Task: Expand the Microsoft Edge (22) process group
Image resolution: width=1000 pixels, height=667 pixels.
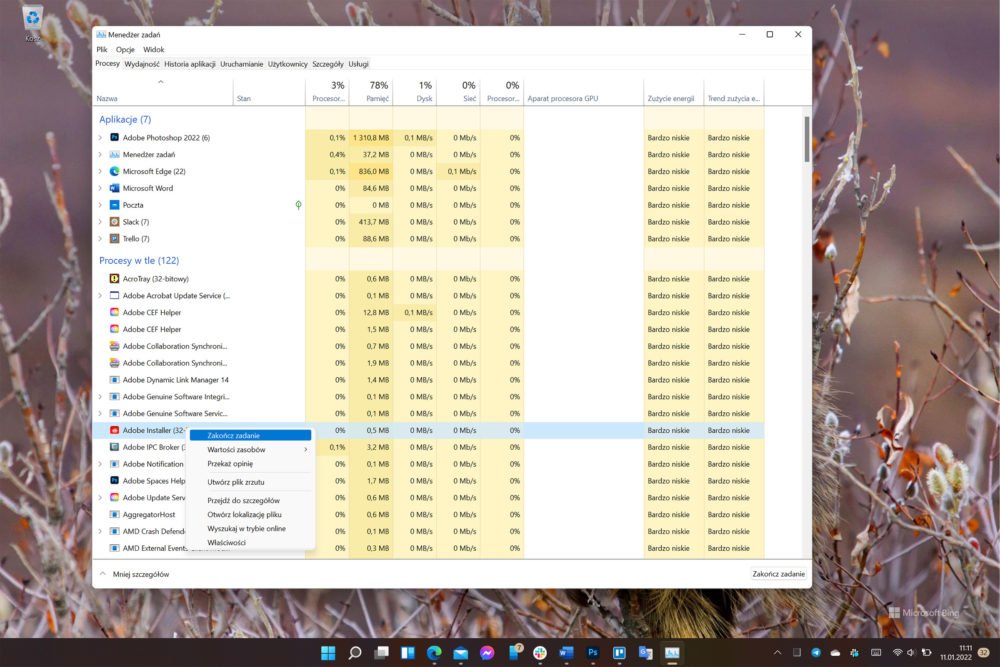Action: tap(100, 172)
